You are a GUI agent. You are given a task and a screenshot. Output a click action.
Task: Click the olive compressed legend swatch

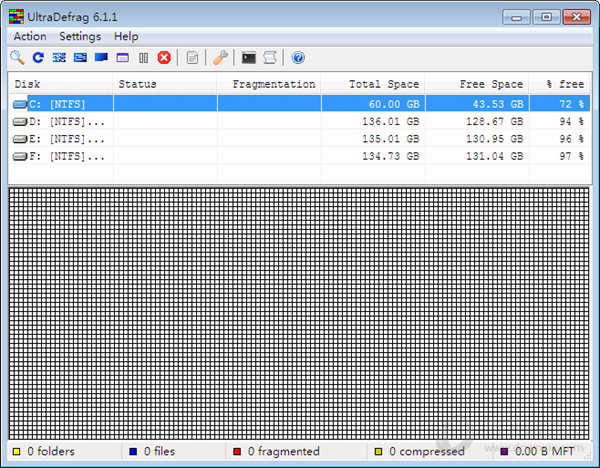click(x=378, y=452)
